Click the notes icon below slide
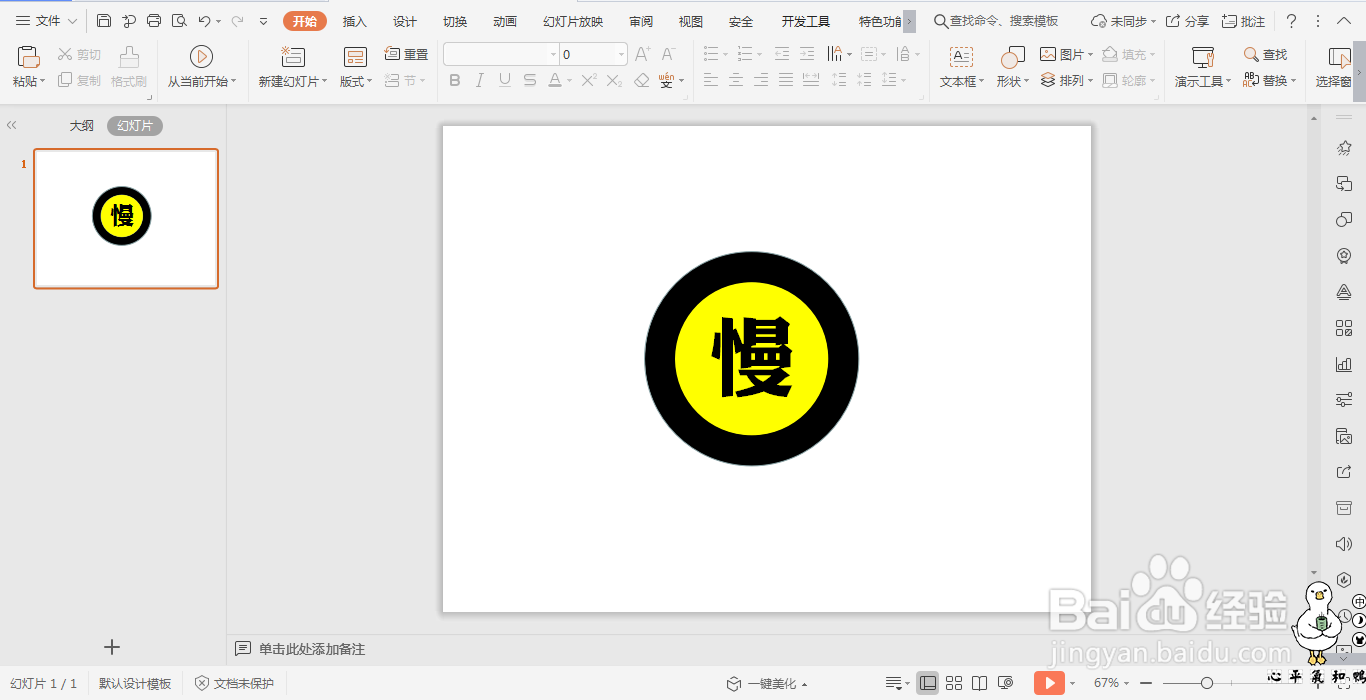Viewport: 1366px width, 700px height. coord(243,649)
